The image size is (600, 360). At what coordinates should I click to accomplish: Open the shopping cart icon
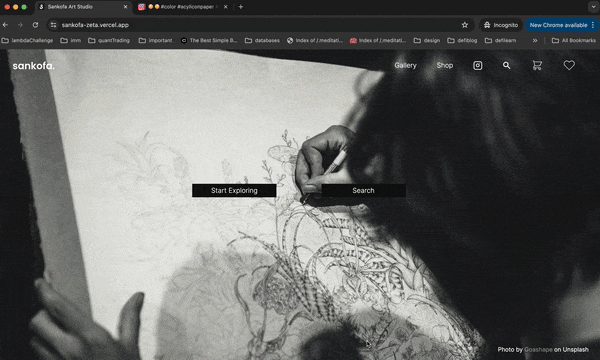537,65
